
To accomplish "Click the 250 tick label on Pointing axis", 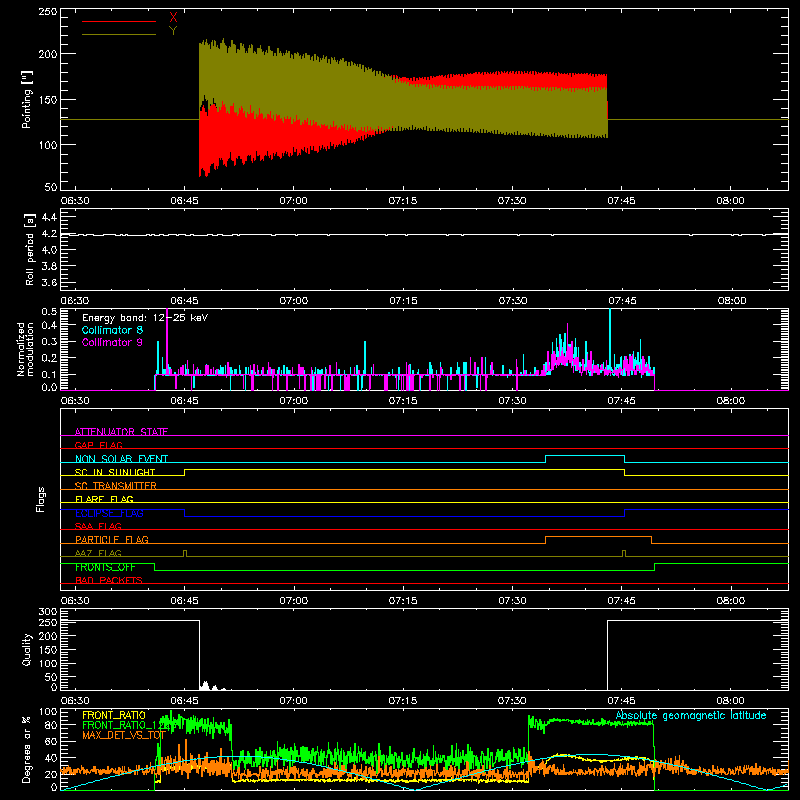I will click(x=48, y=12).
